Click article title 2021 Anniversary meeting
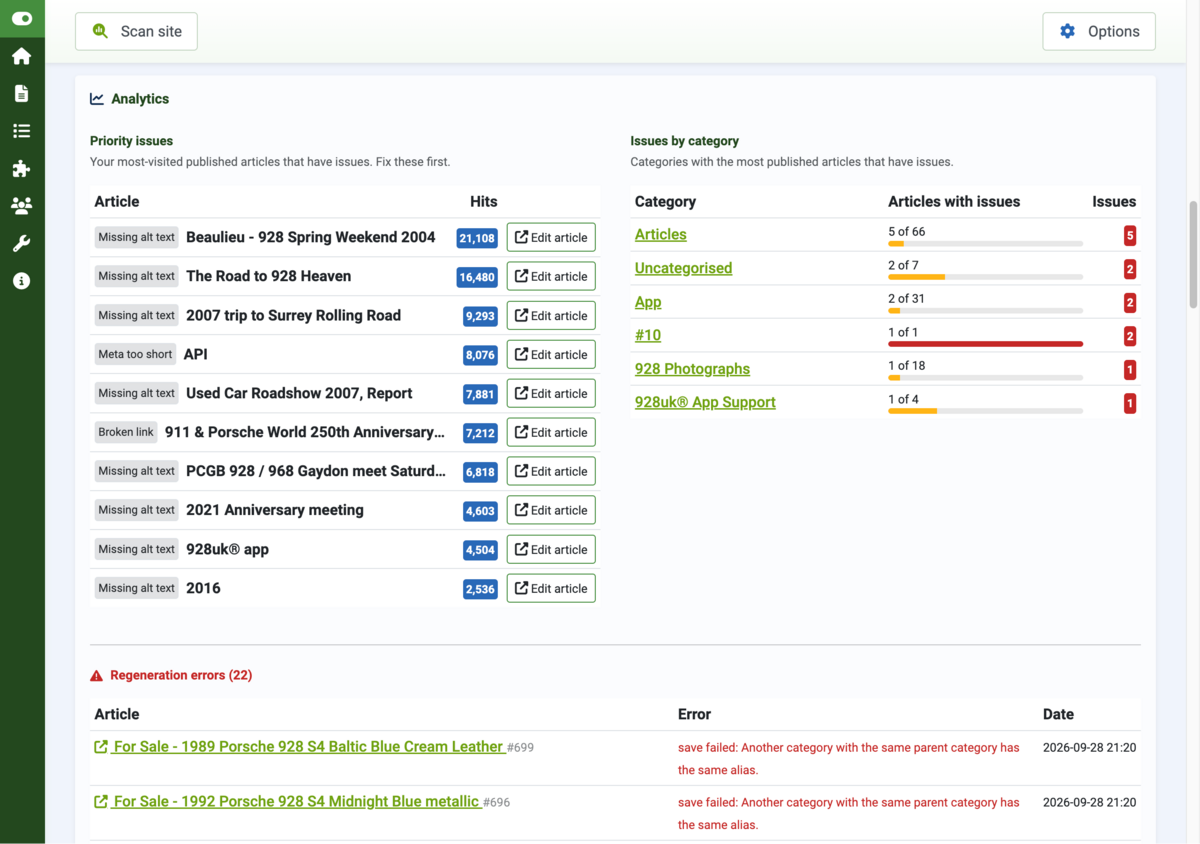The height and width of the screenshot is (844, 1200). click(x=275, y=510)
